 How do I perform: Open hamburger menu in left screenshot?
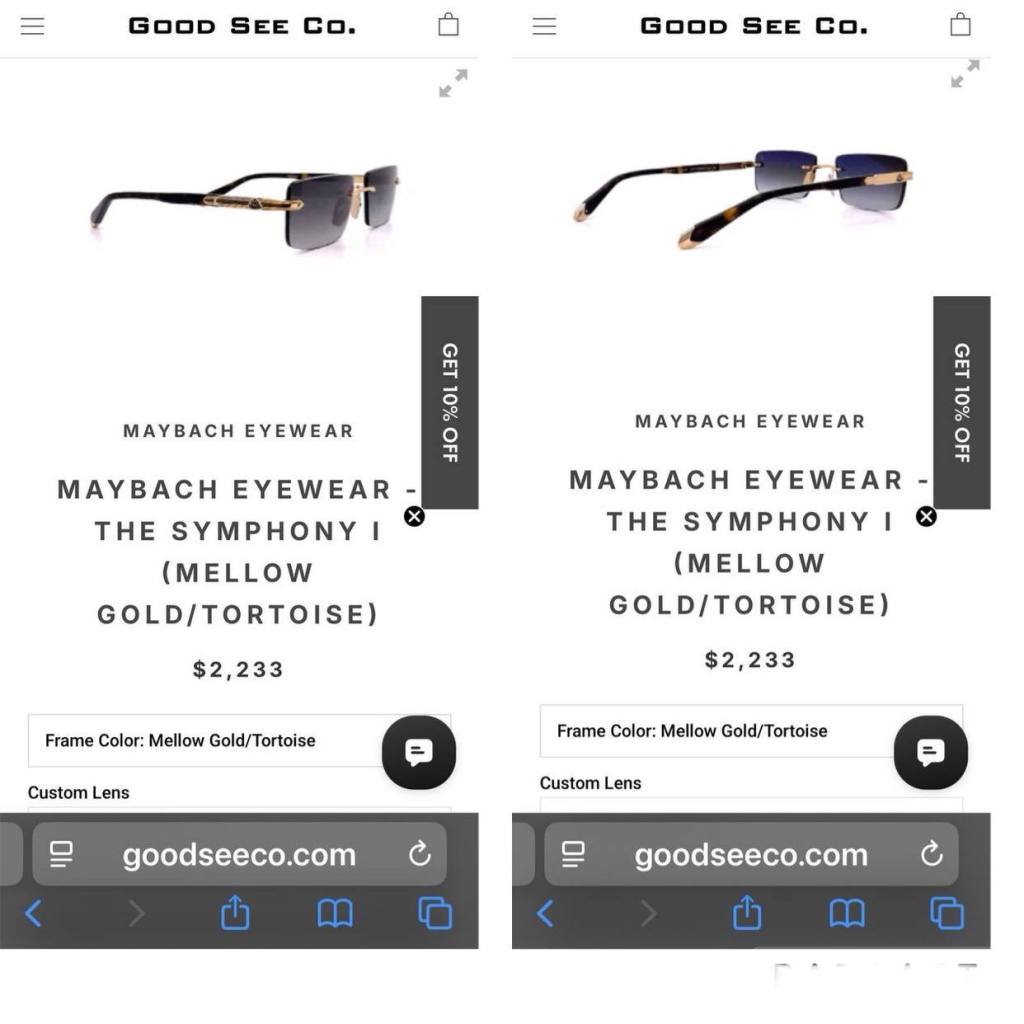coord(33,26)
